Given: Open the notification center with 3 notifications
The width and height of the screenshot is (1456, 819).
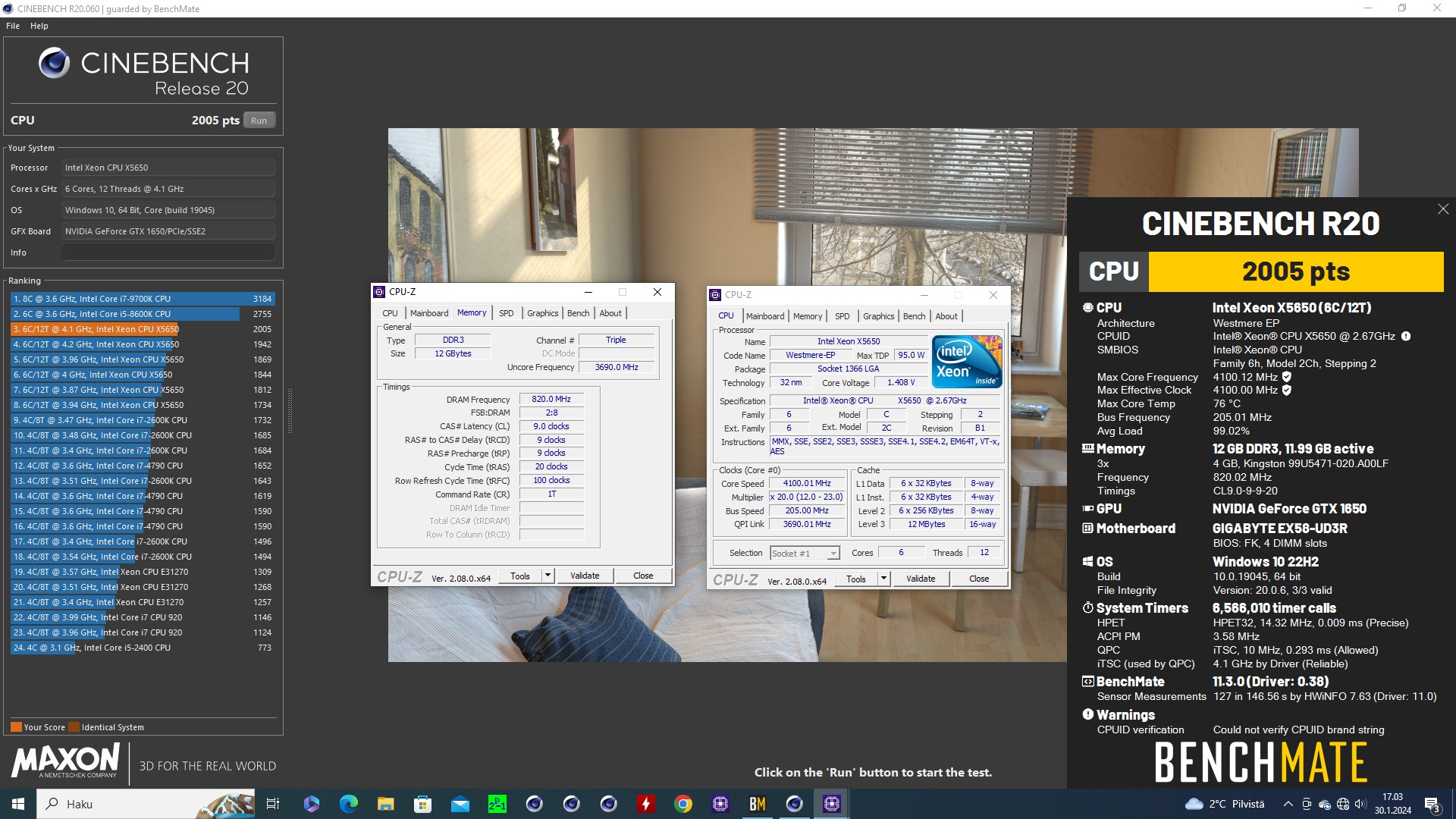Looking at the screenshot, I should point(1432,804).
